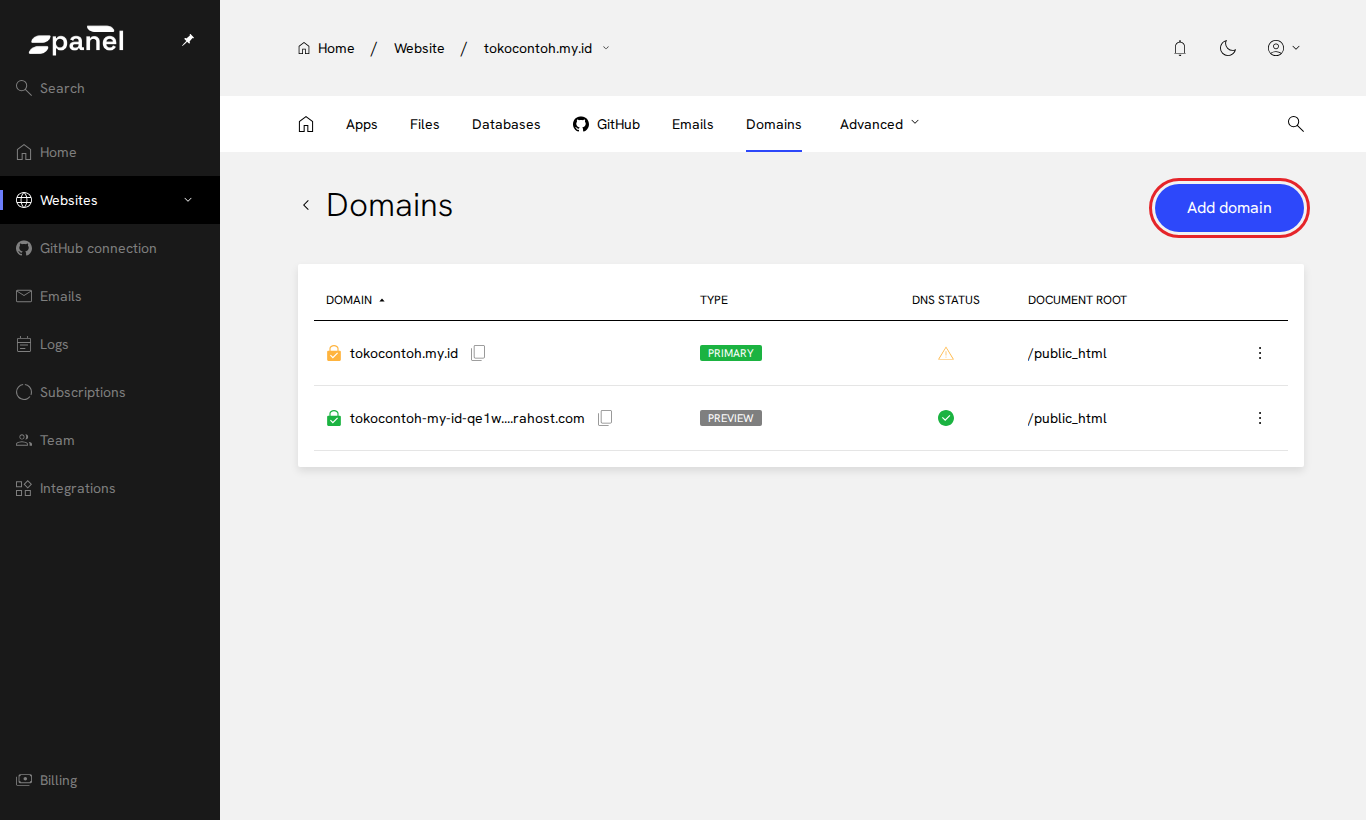Open the notifications bell
Screen dimensions: 1366x820
(x=1180, y=48)
